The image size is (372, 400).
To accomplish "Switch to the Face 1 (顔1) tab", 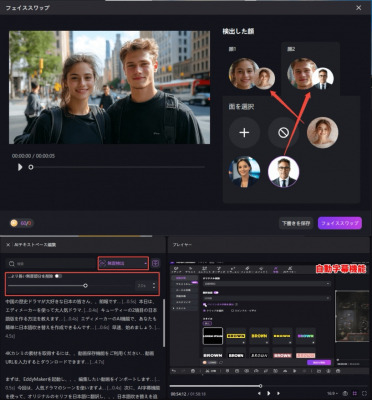I will coord(232,49).
